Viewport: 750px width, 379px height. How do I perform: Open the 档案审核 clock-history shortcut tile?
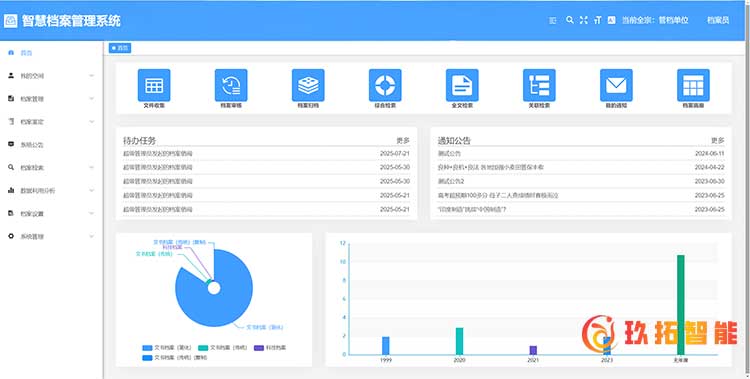(231, 85)
